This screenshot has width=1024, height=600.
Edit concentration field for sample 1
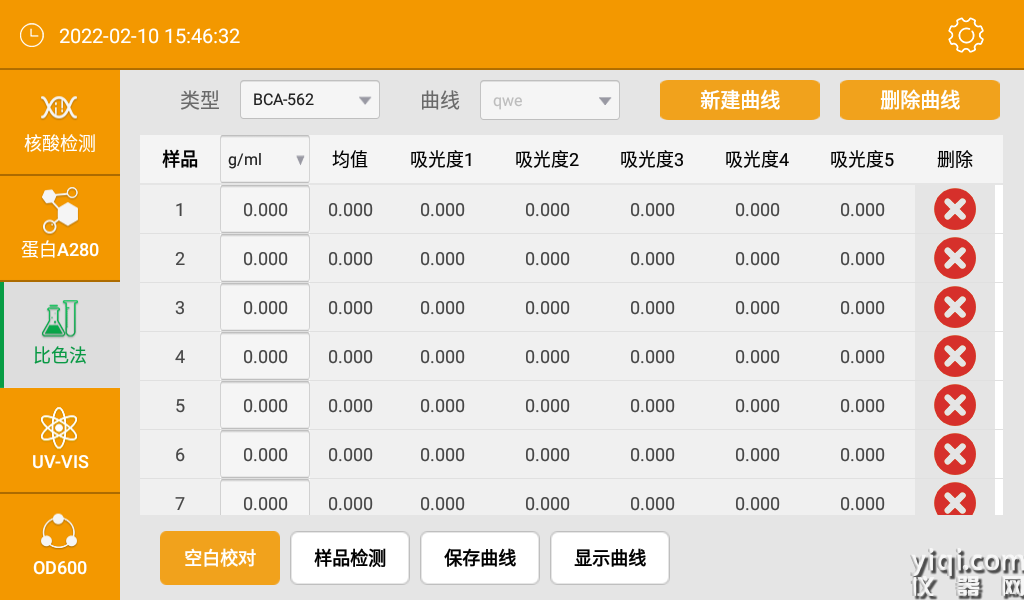[264, 210]
